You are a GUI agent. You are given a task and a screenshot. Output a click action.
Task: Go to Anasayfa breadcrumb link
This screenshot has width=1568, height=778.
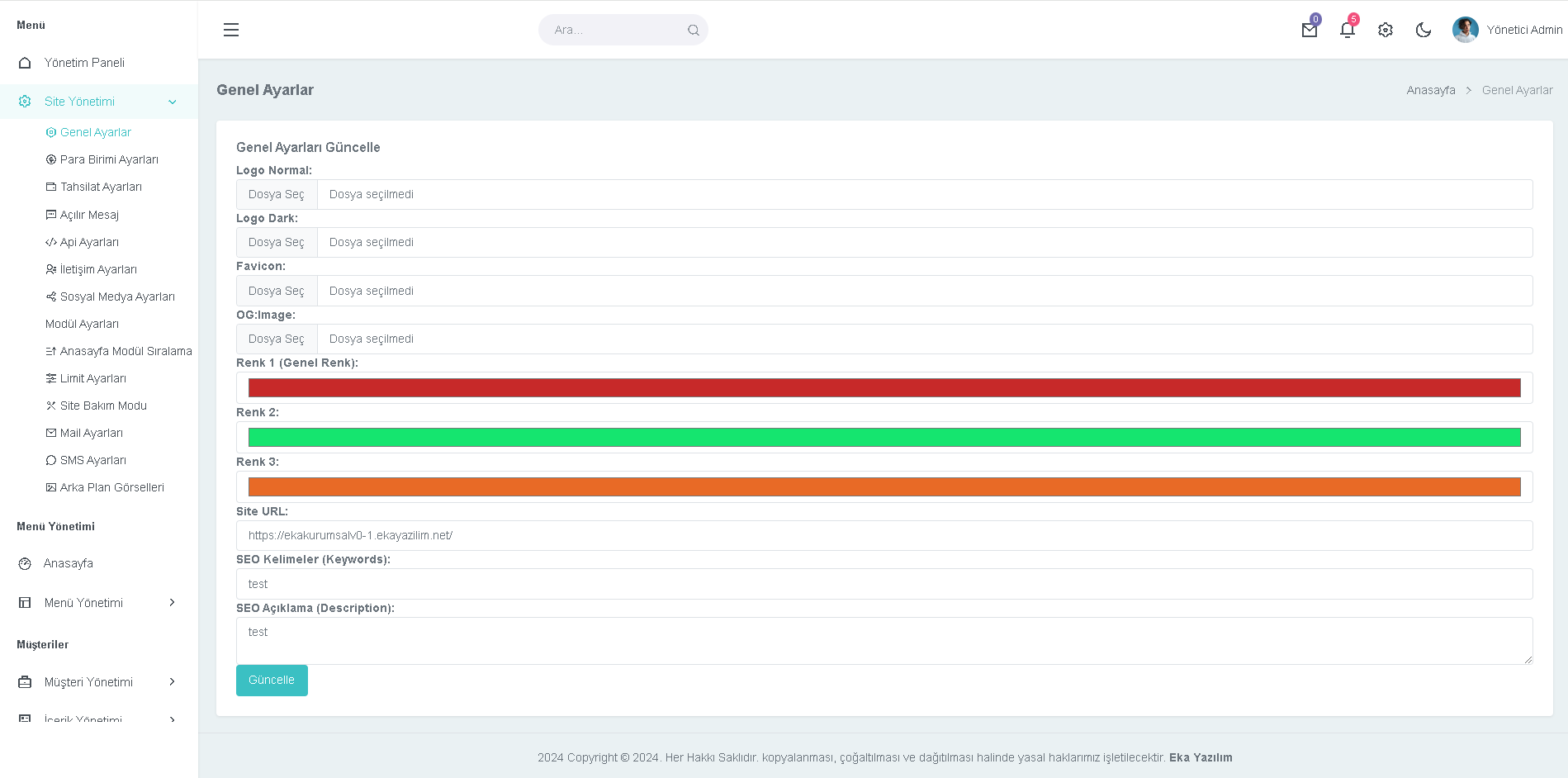click(1431, 90)
